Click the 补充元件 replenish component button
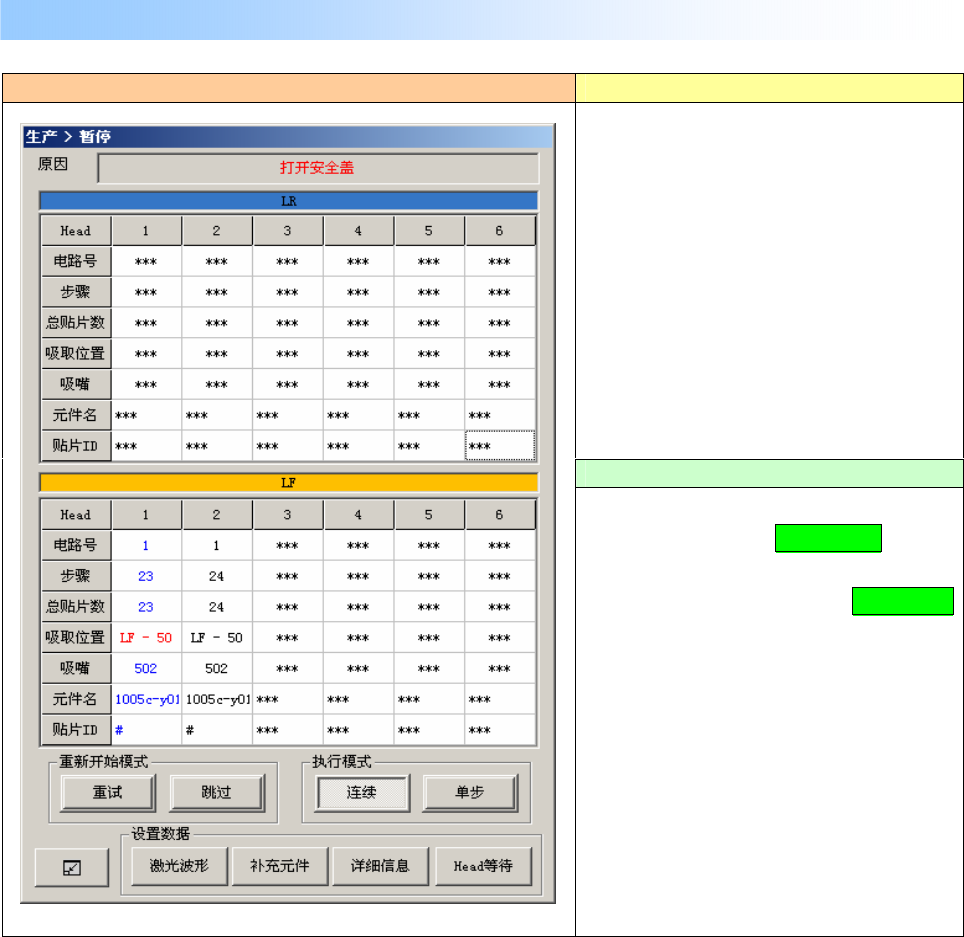964x937 pixels. pyautogui.click(x=280, y=866)
